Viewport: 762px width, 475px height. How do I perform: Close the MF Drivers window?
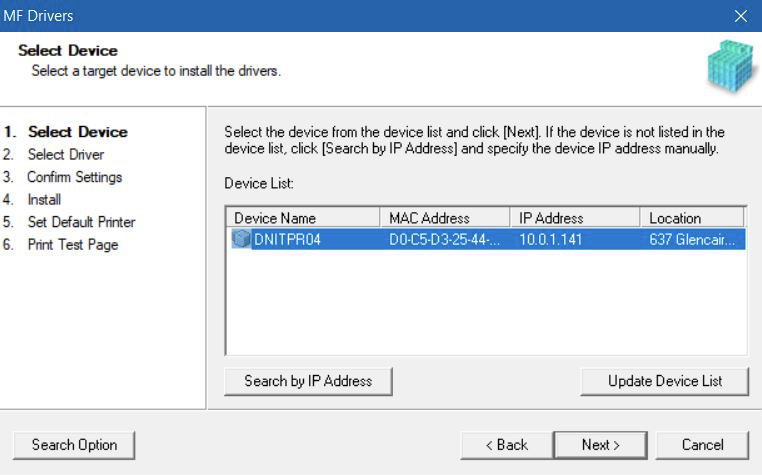[741, 16]
